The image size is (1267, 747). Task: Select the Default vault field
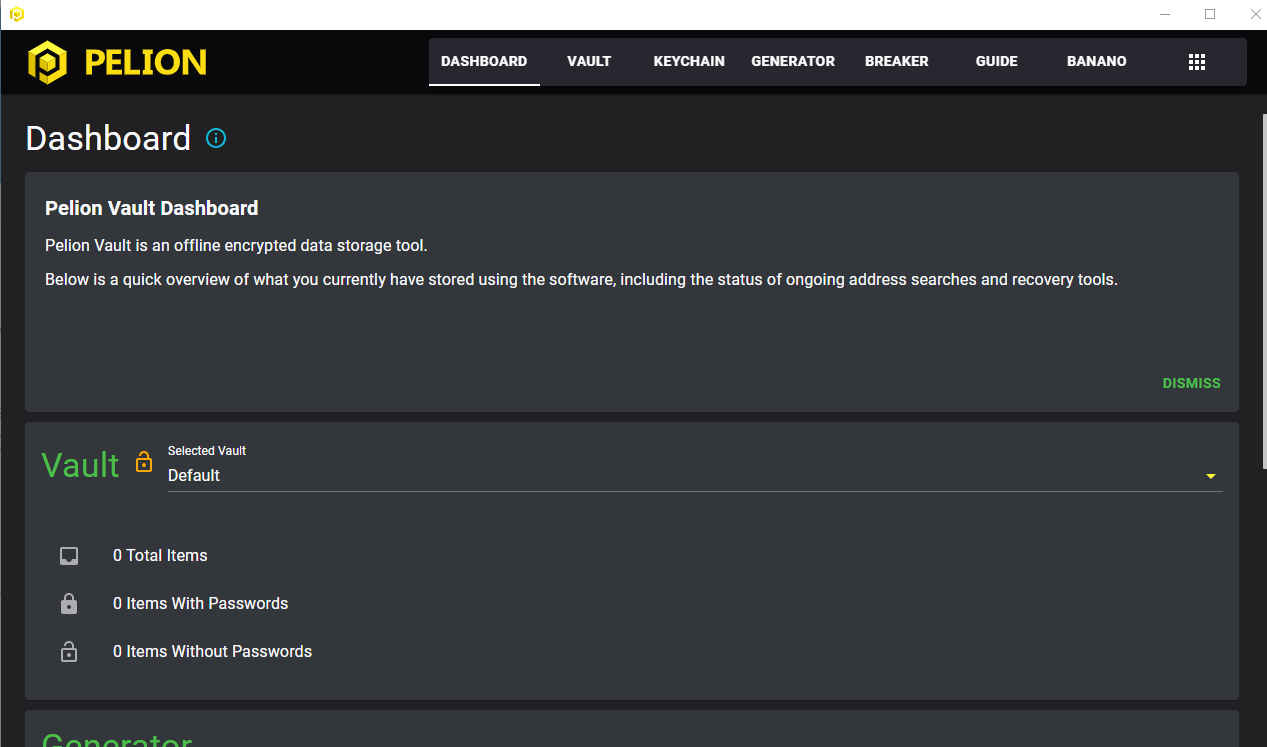695,476
